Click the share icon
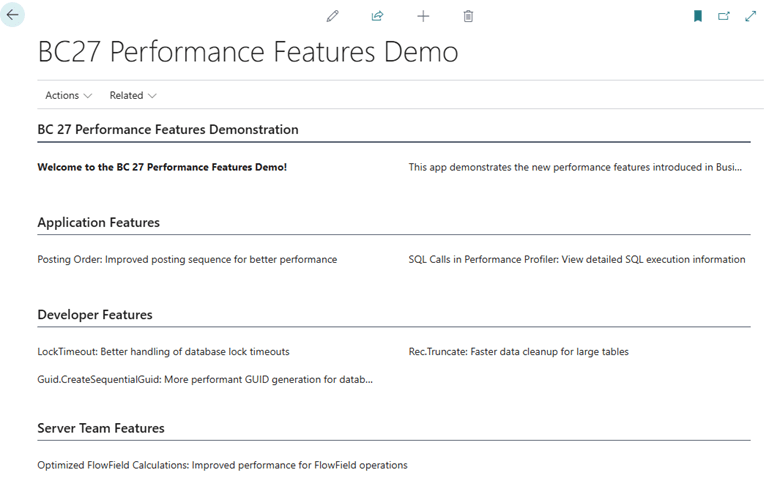This screenshot has width=780, height=500. tap(377, 16)
